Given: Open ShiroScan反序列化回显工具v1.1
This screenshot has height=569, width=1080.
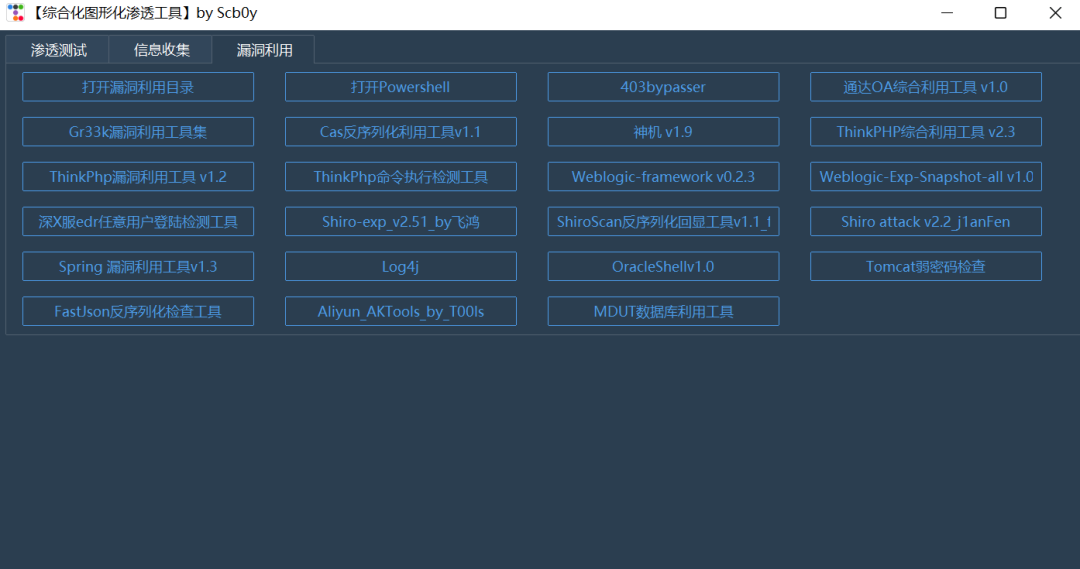Looking at the screenshot, I should 663,221.
